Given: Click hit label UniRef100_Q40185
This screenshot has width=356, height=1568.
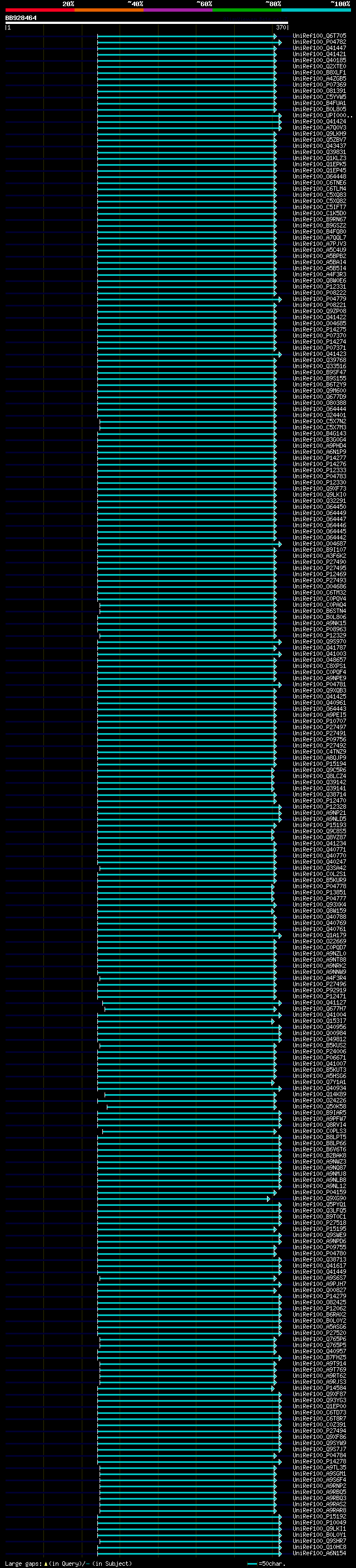Looking at the screenshot, I should (x=319, y=60).
